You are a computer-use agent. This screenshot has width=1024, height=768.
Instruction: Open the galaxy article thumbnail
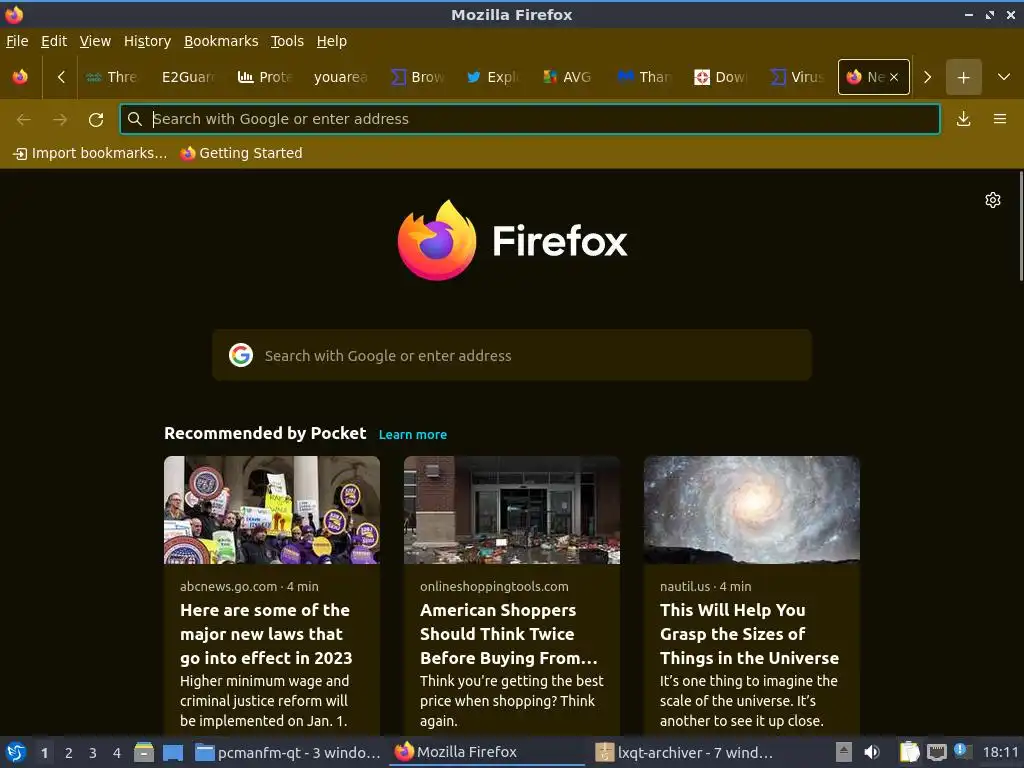(752, 509)
